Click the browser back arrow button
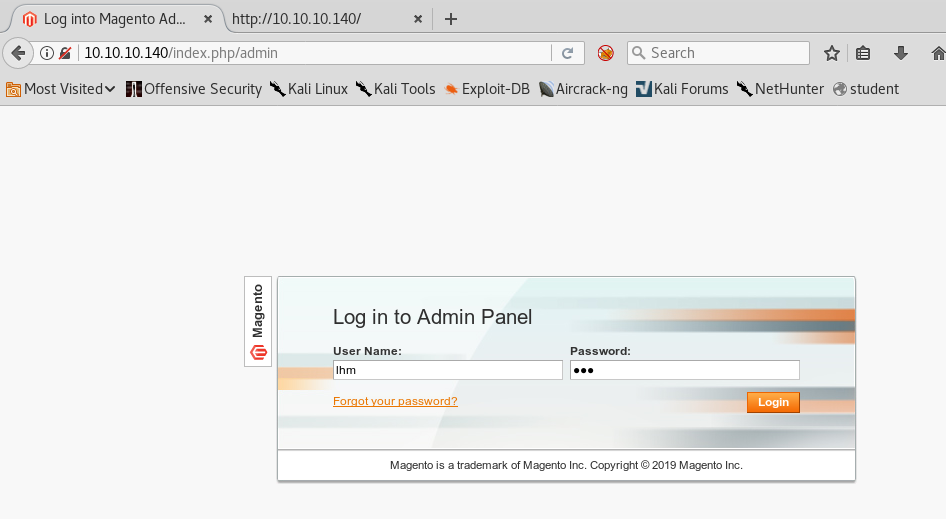946x519 pixels. coord(17,53)
